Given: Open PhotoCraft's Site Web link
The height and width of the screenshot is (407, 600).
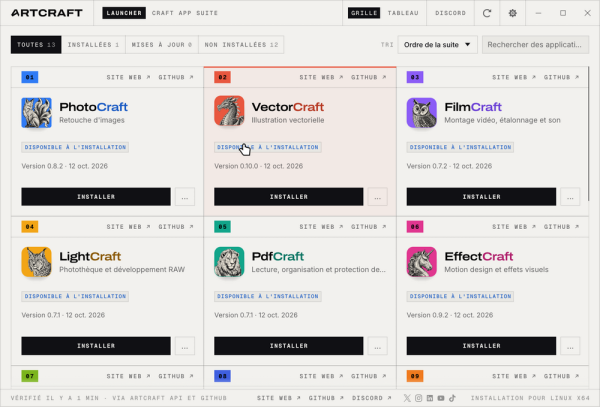Looking at the screenshot, I should tap(128, 77).
